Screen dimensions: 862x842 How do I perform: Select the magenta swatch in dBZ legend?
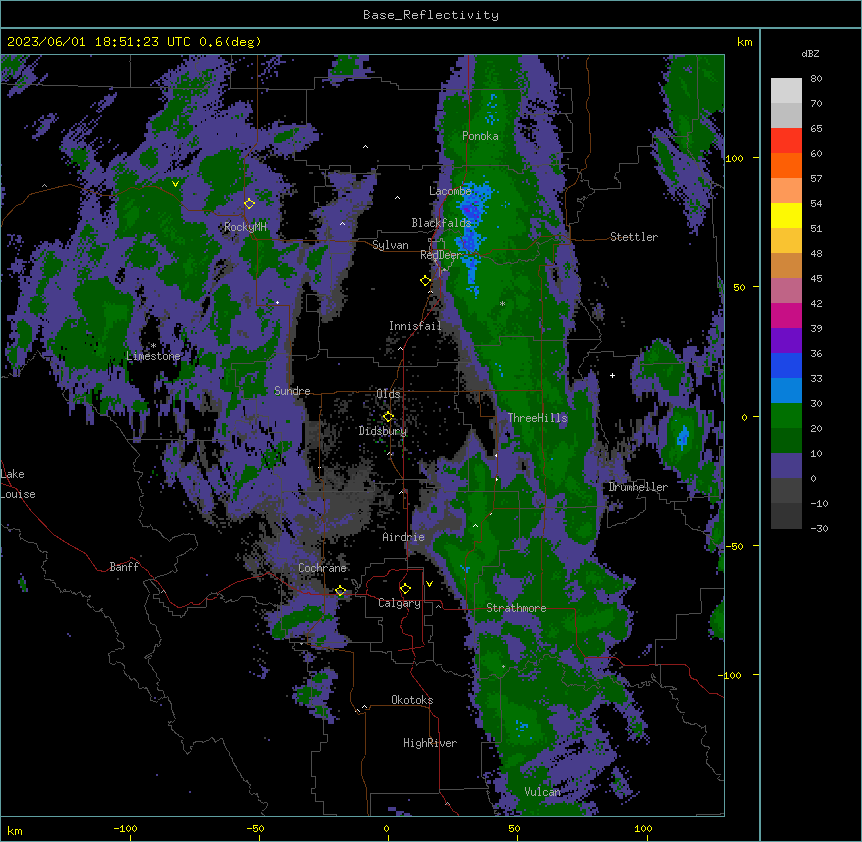[x=786, y=316]
